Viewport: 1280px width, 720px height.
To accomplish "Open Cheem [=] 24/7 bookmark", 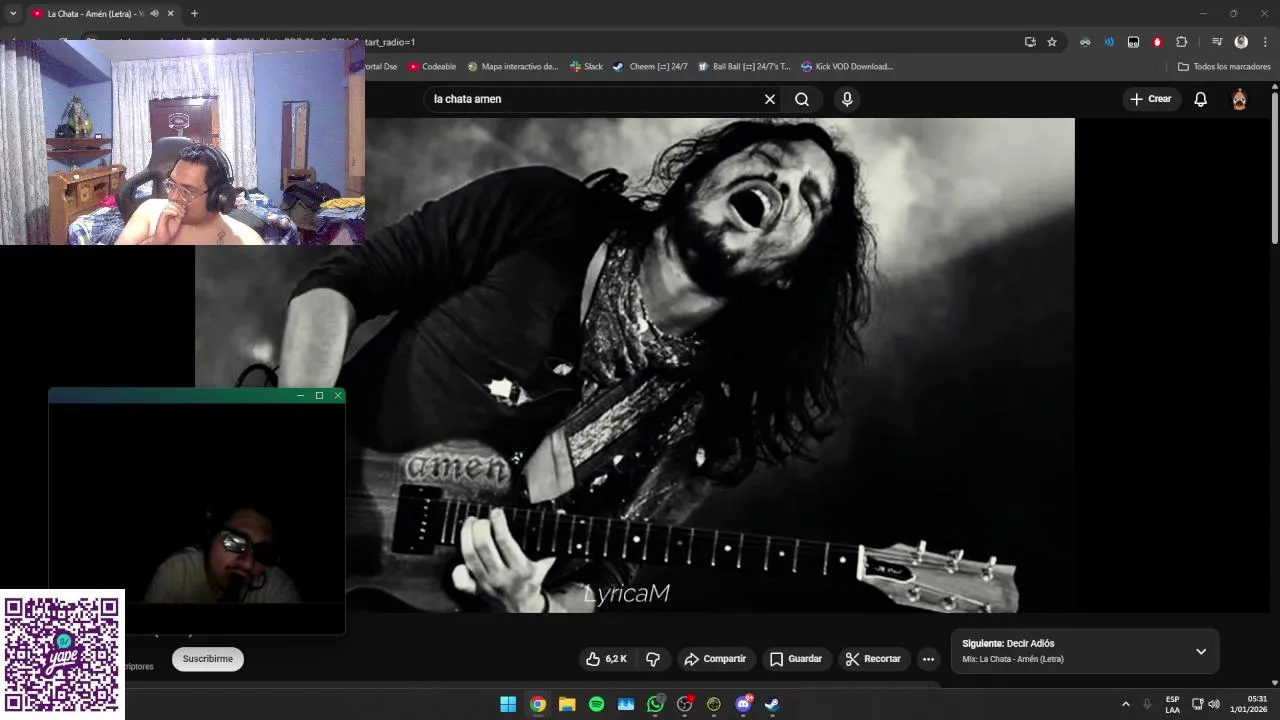I will point(650,67).
